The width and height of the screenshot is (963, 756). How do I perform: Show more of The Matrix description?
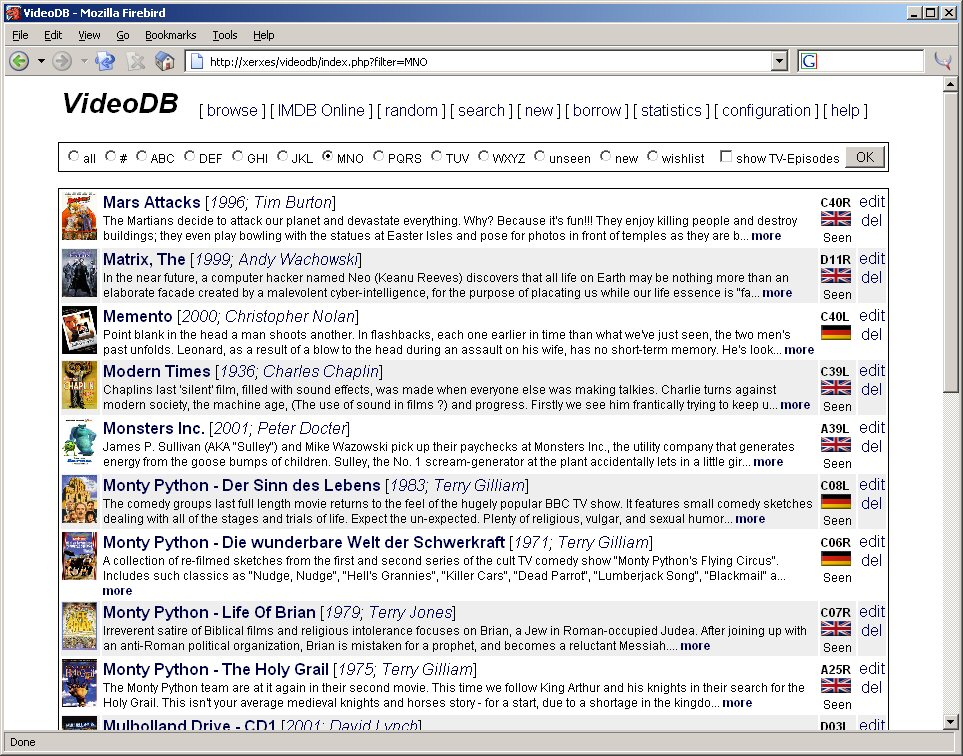pos(777,293)
